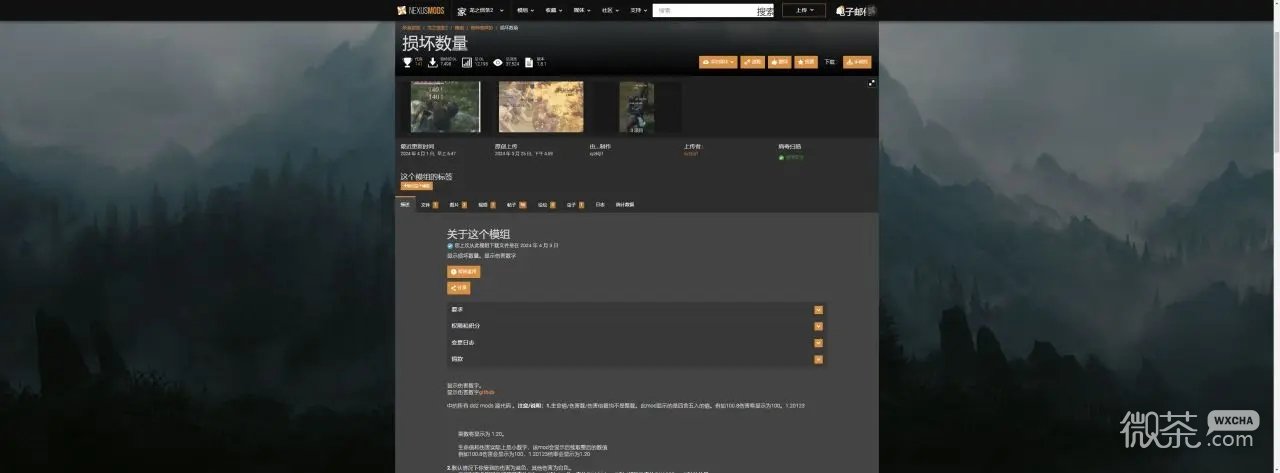The height and width of the screenshot is (473, 1280).
Task: Click the total views eye icon
Action: tap(498, 62)
